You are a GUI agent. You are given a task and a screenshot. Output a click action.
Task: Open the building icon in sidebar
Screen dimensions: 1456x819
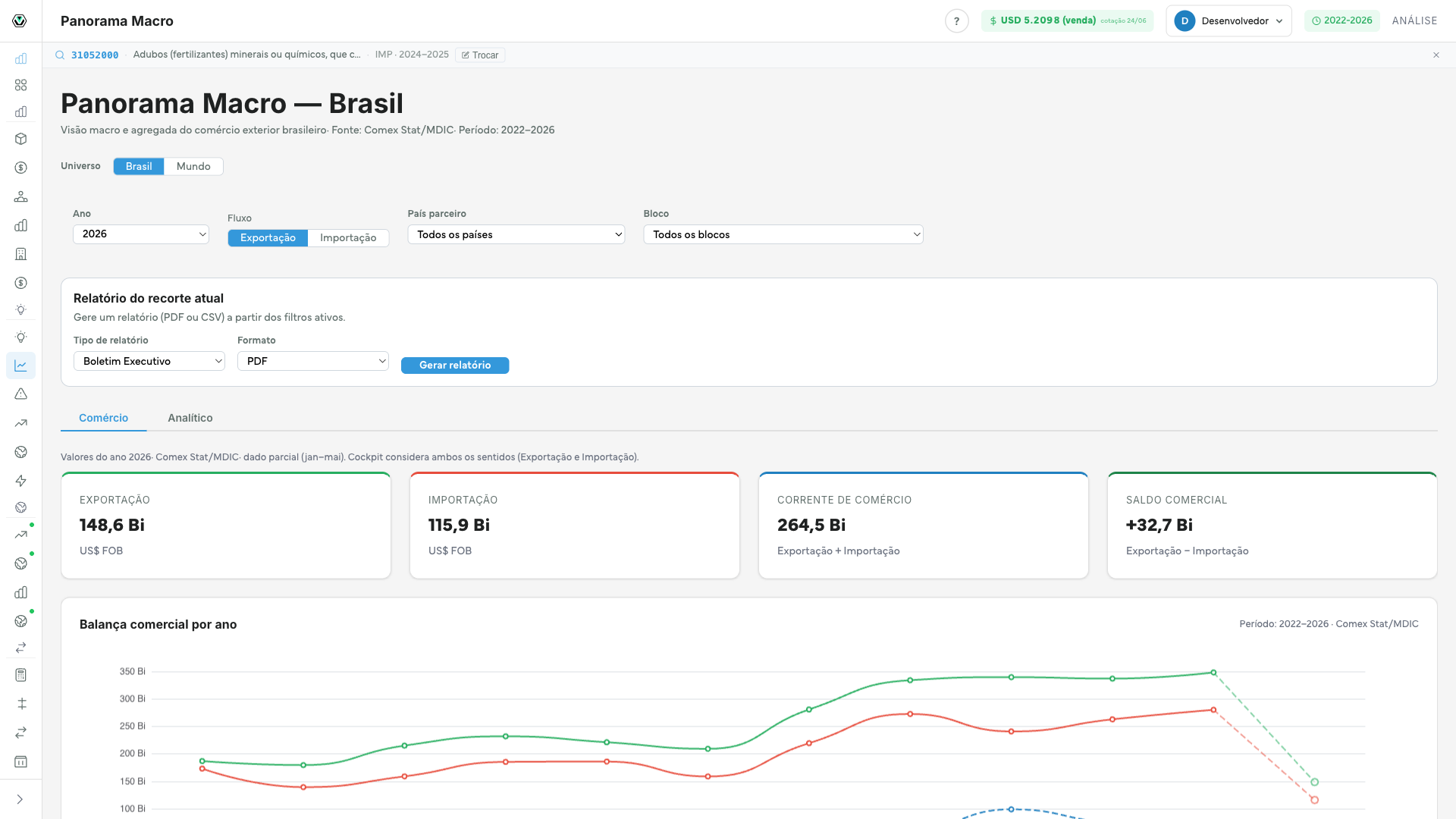(21, 254)
